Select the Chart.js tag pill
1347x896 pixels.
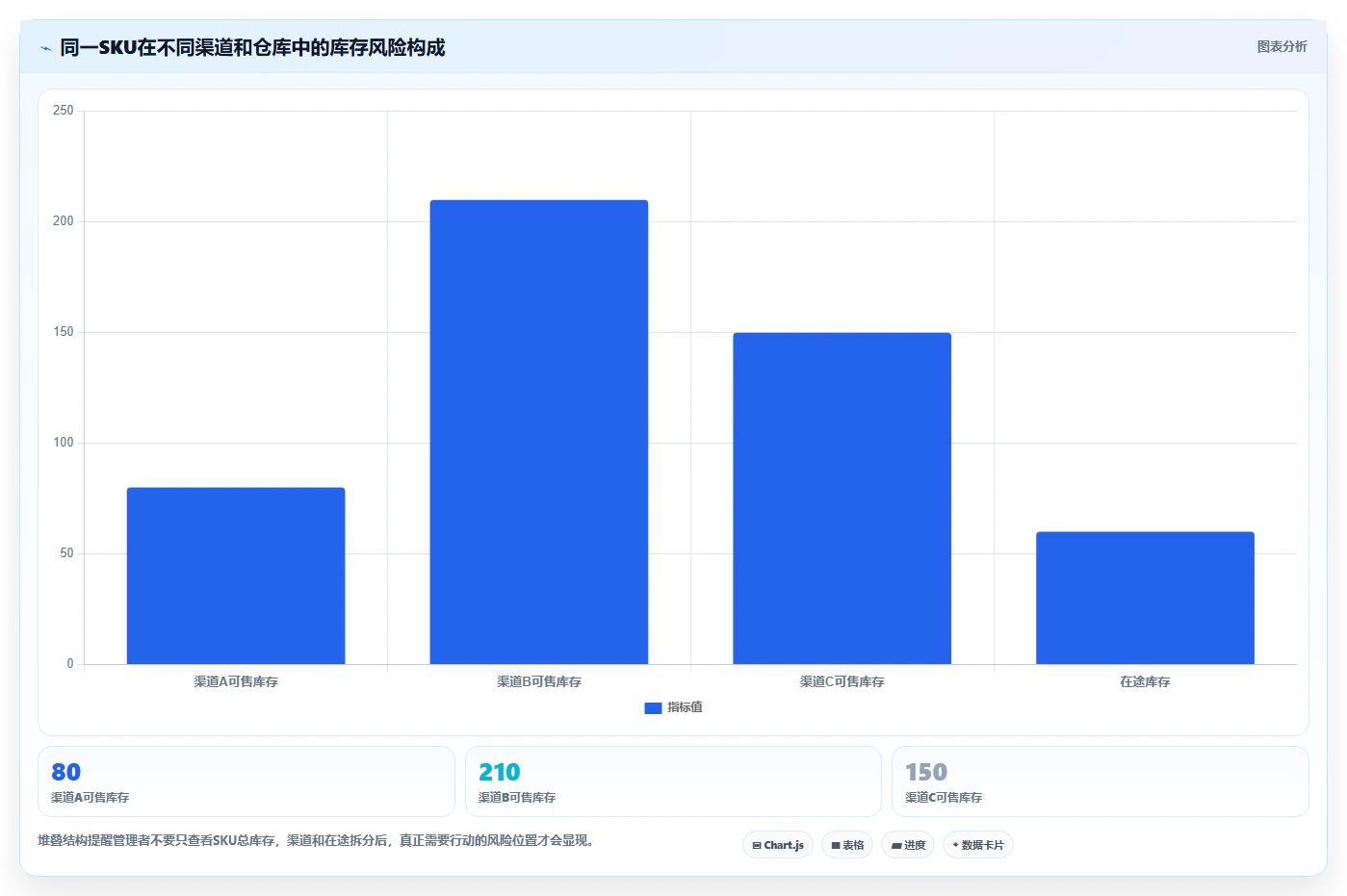point(778,845)
